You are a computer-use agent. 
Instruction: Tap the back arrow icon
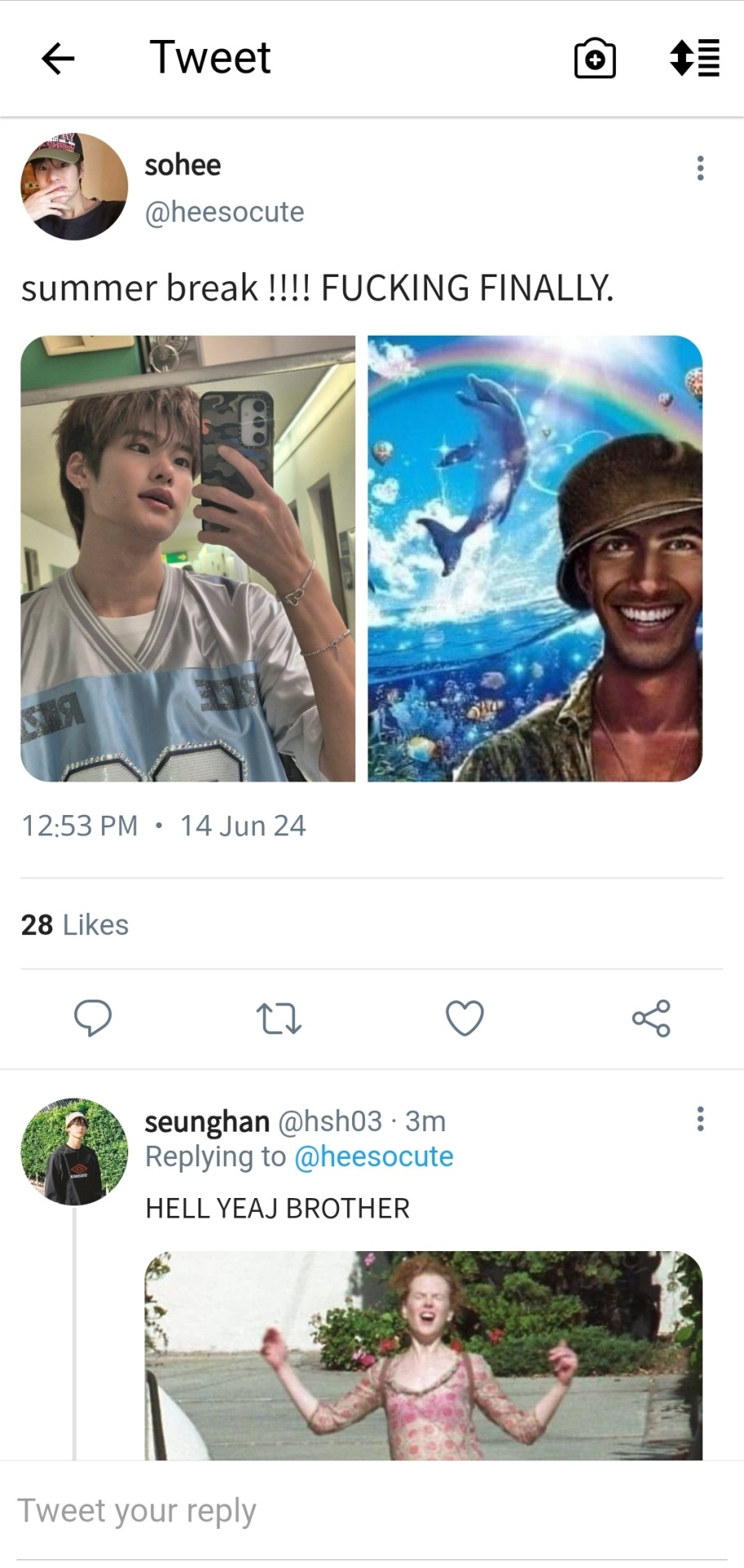[x=58, y=59]
